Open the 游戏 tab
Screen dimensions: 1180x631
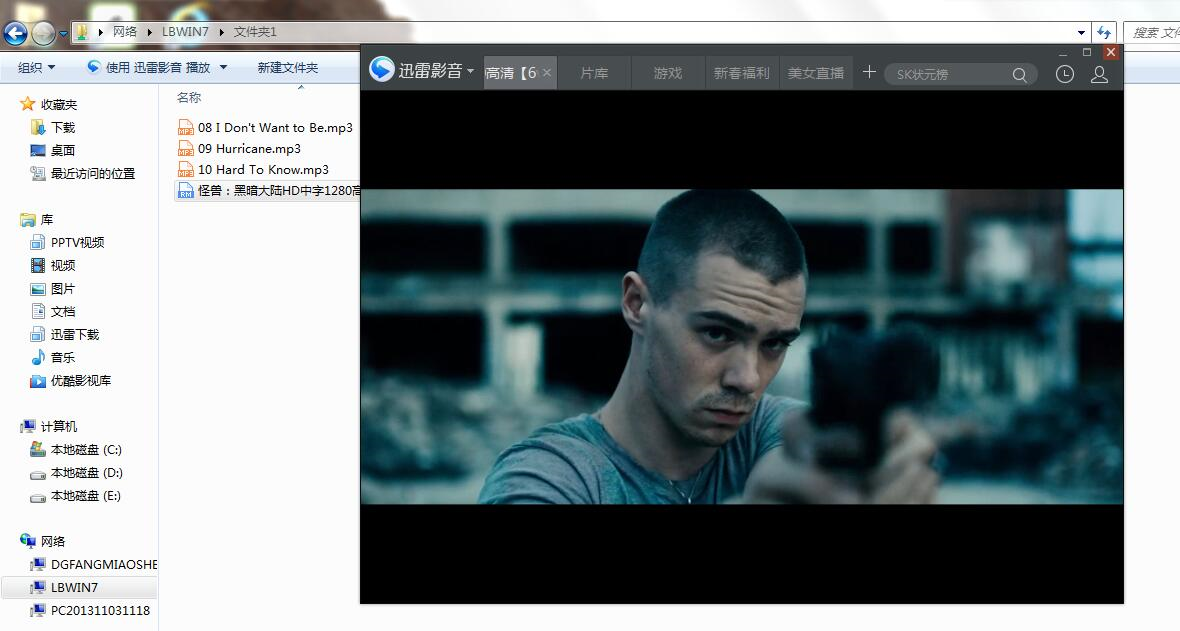tap(668, 73)
